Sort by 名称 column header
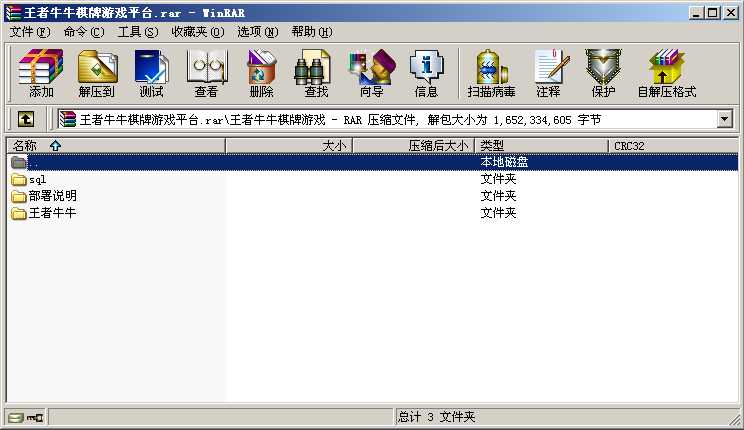Image resolution: width=744 pixels, height=430 pixels. point(116,146)
